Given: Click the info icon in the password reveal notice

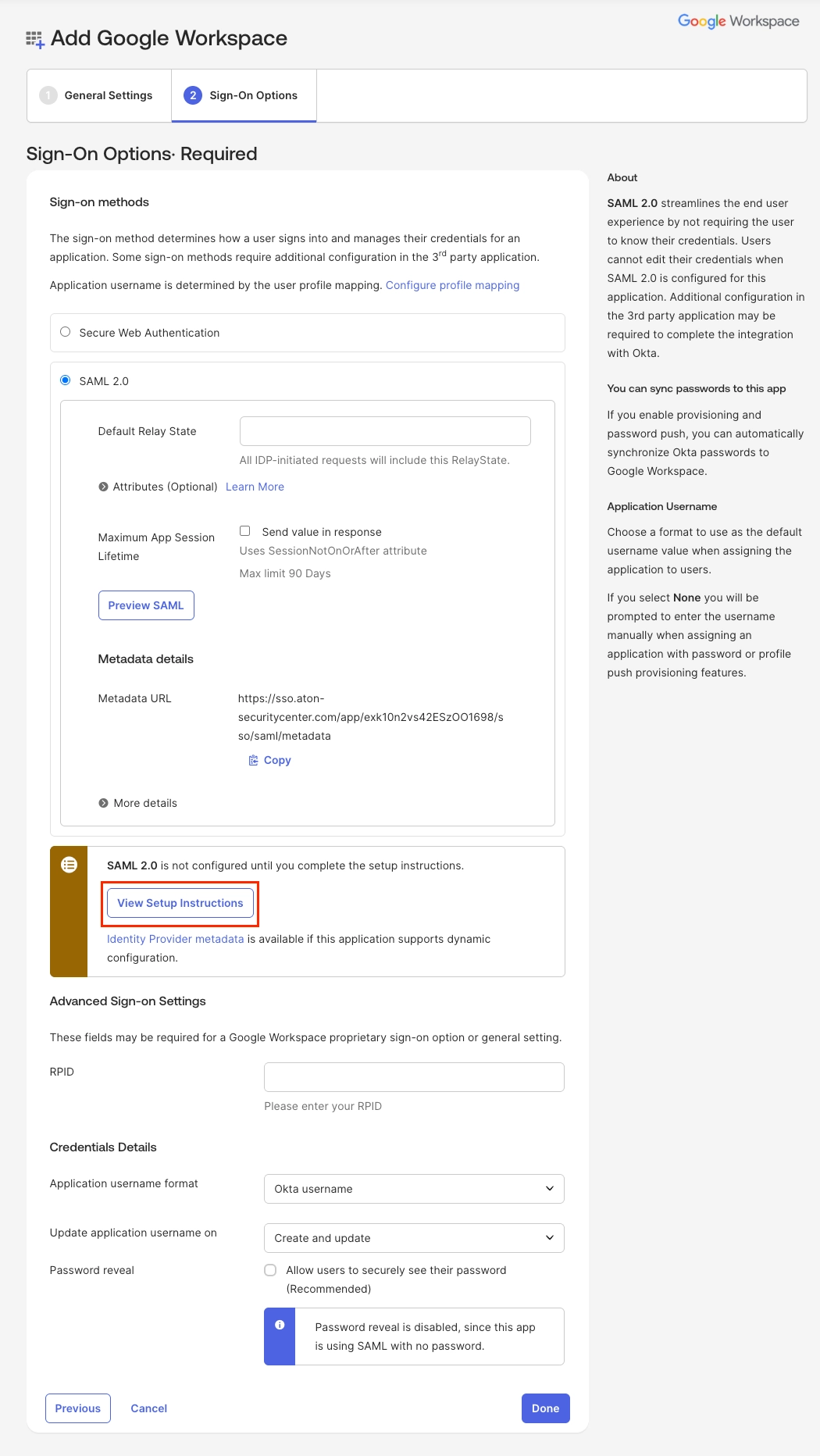Looking at the screenshot, I should pyautogui.click(x=280, y=1325).
